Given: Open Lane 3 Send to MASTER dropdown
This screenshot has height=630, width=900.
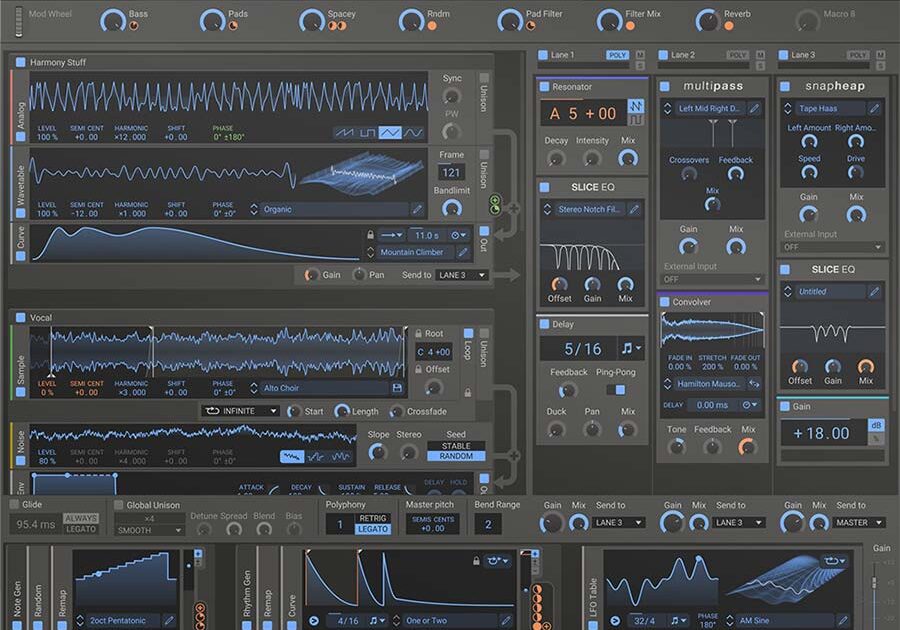Looking at the screenshot, I should (858, 523).
